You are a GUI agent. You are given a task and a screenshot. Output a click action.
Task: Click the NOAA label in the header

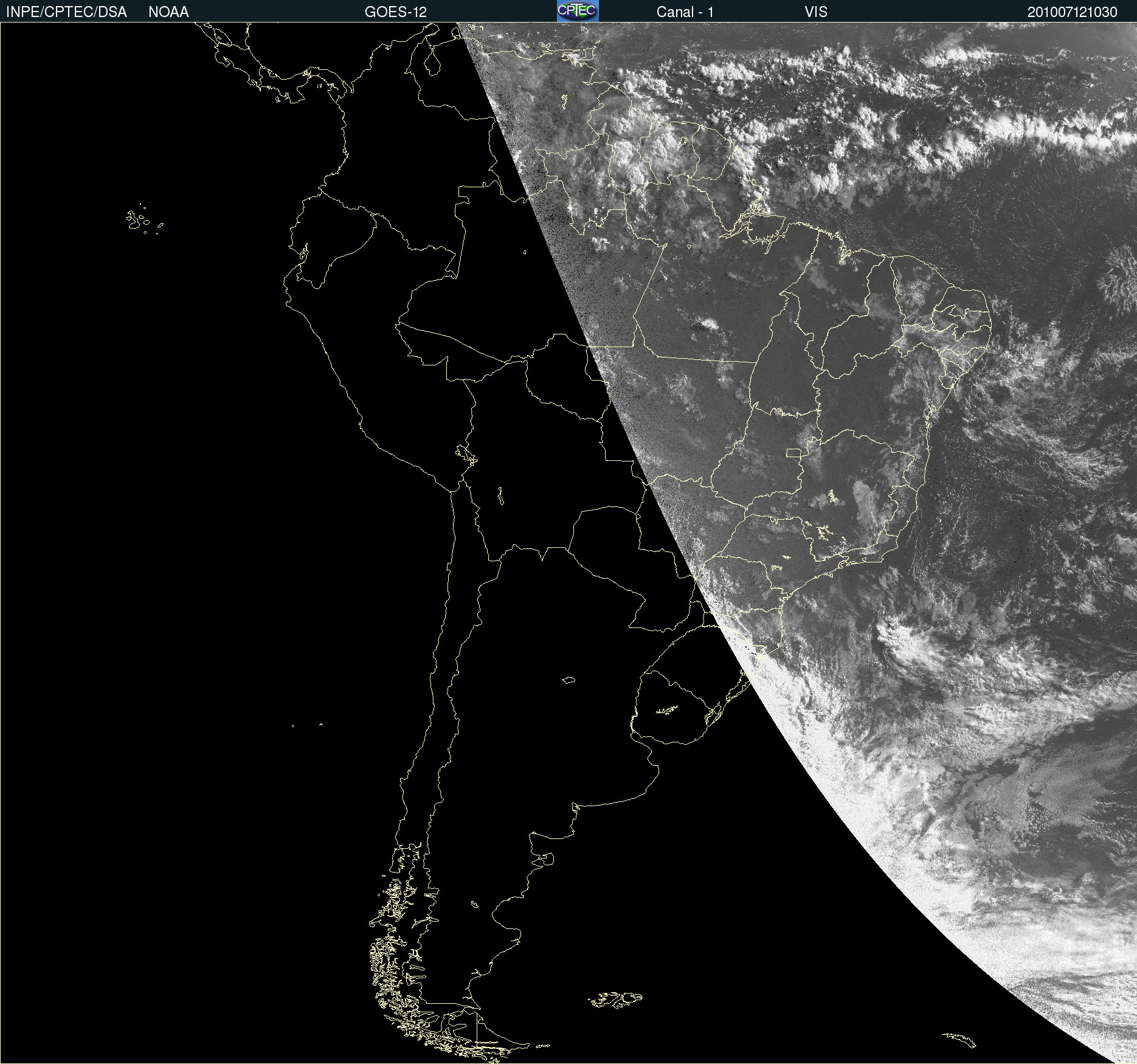tap(168, 12)
